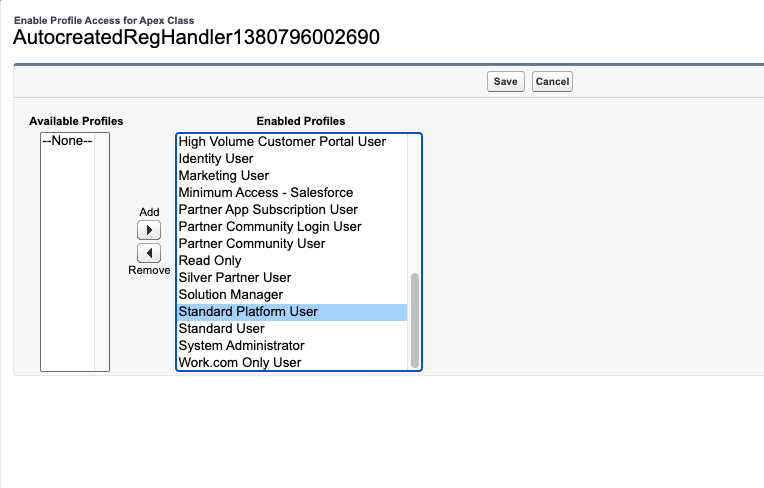This screenshot has height=488, width=764.
Task: Click the Enabled Profiles list scrollbar
Action: point(415,320)
